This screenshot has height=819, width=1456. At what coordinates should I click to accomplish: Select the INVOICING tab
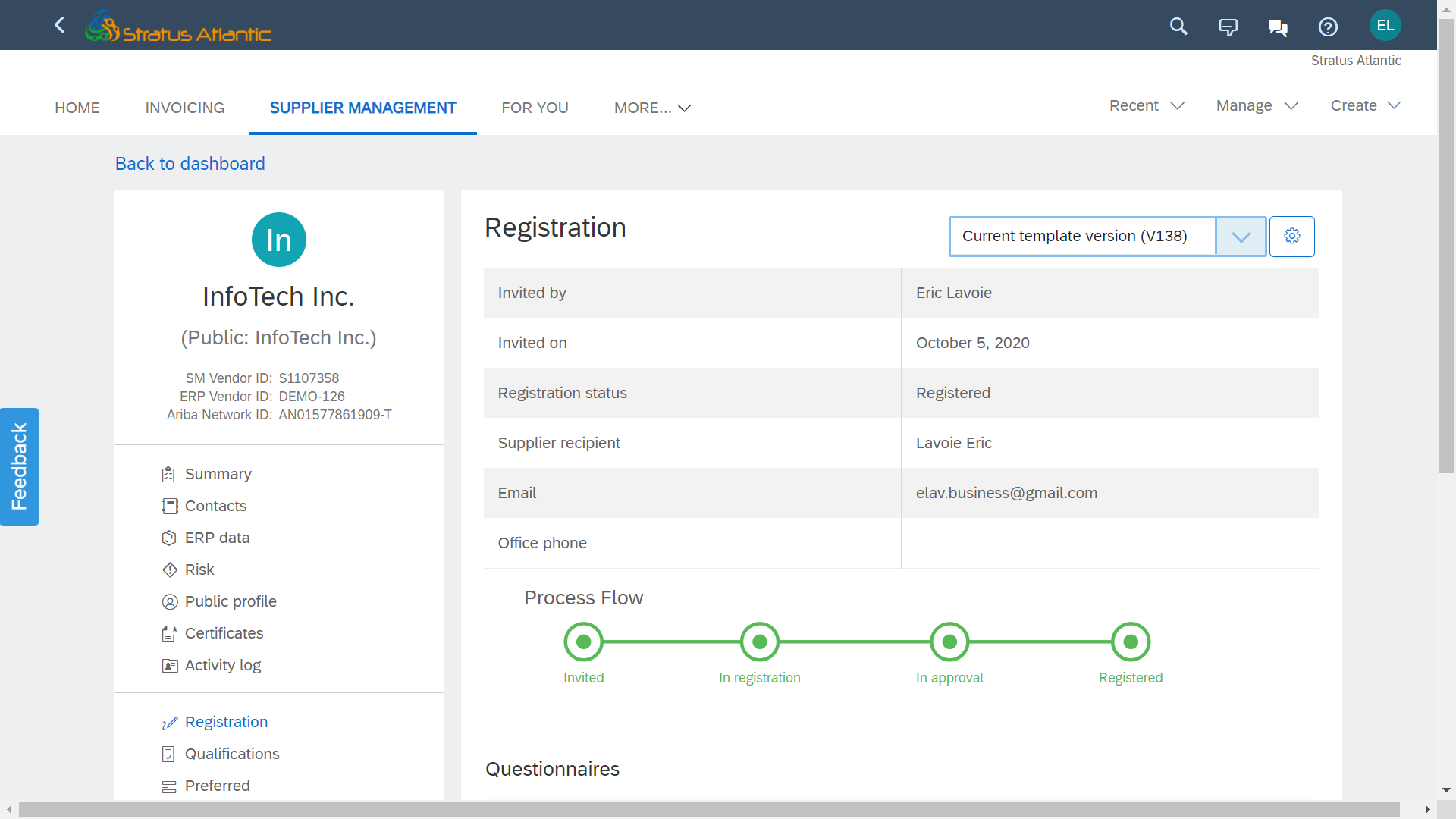click(x=184, y=108)
